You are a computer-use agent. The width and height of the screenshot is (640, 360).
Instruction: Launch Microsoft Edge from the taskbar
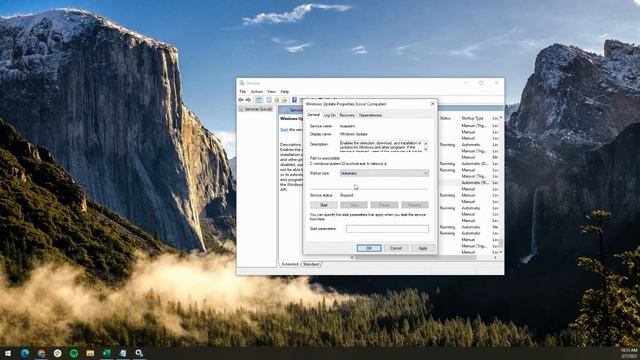[24, 353]
